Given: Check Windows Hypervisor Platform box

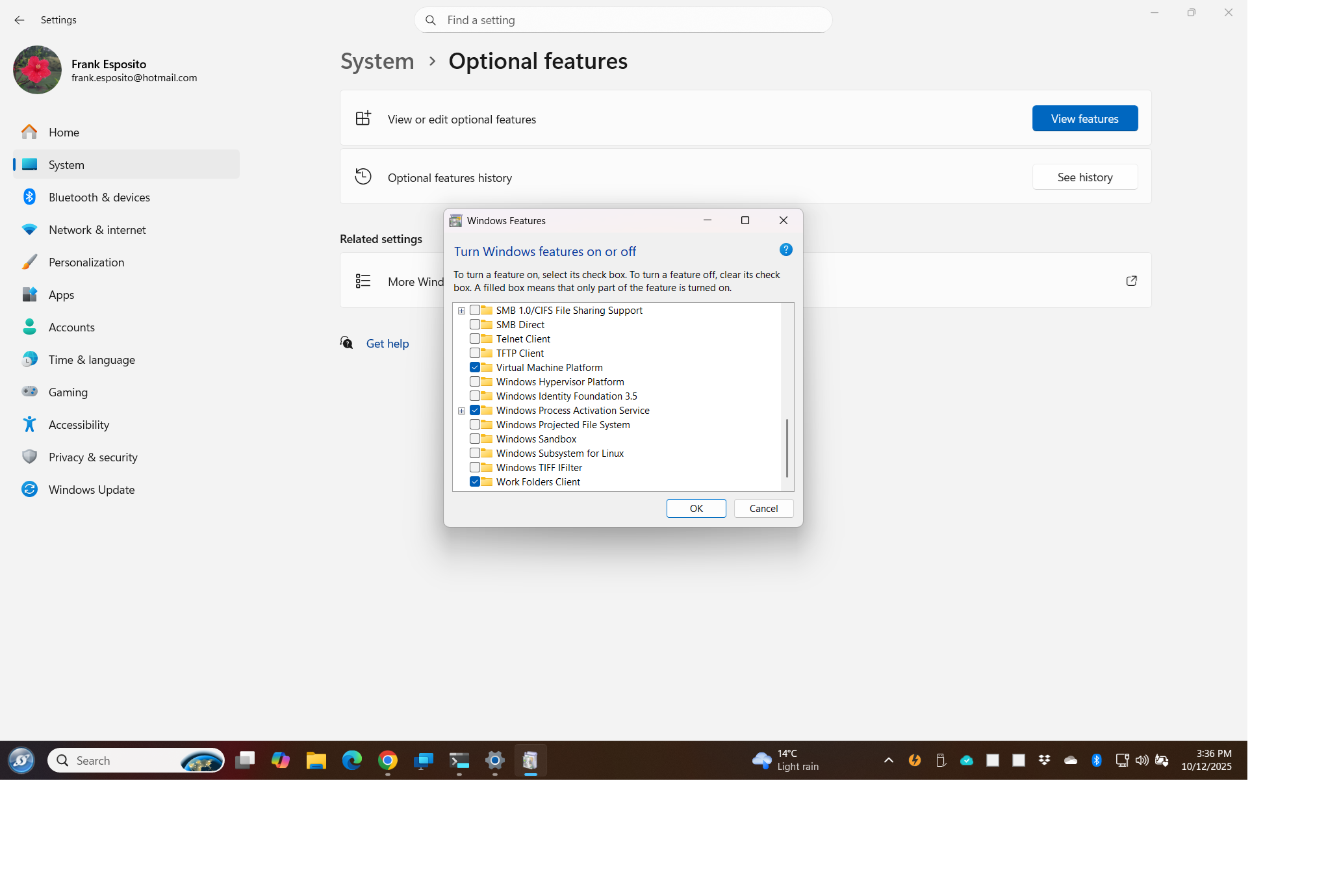Looking at the screenshot, I should coord(475,382).
